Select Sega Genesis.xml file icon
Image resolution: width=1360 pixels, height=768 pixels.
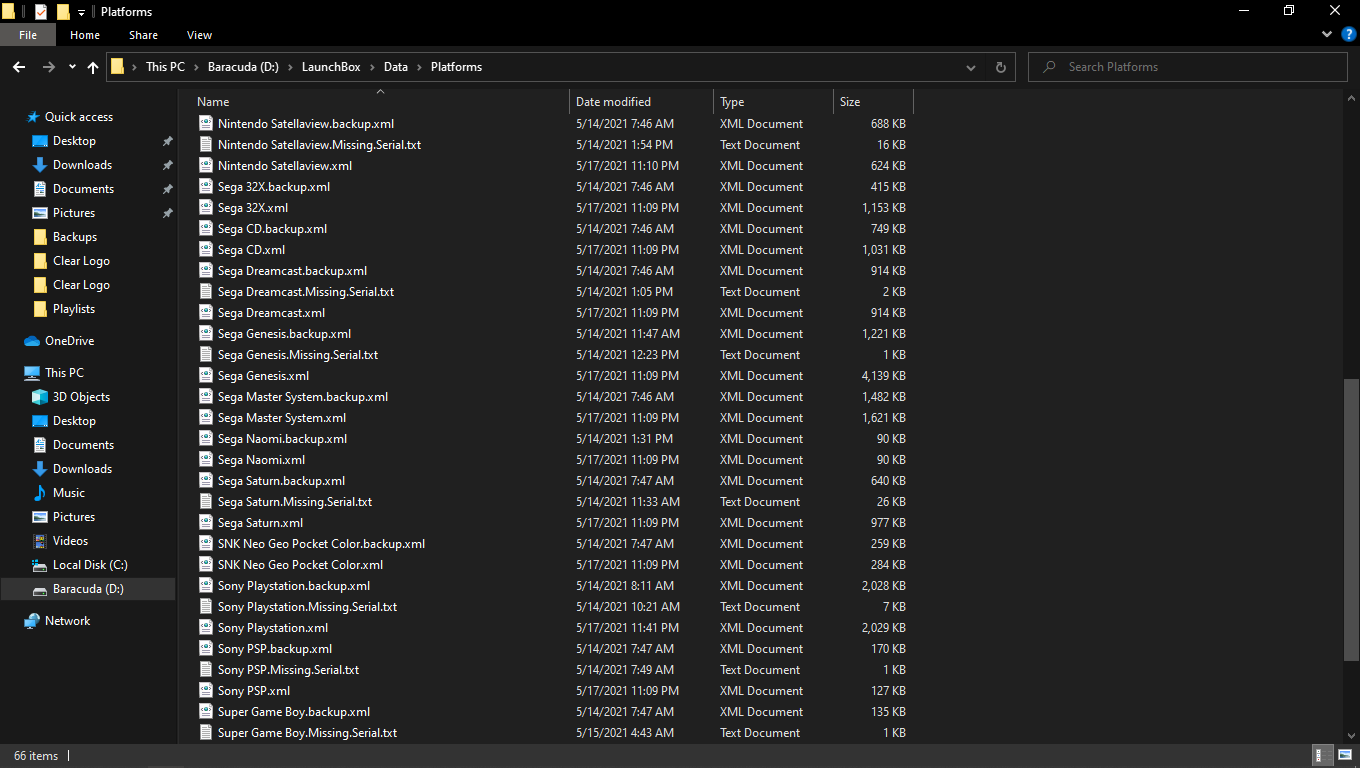[x=206, y=376]
